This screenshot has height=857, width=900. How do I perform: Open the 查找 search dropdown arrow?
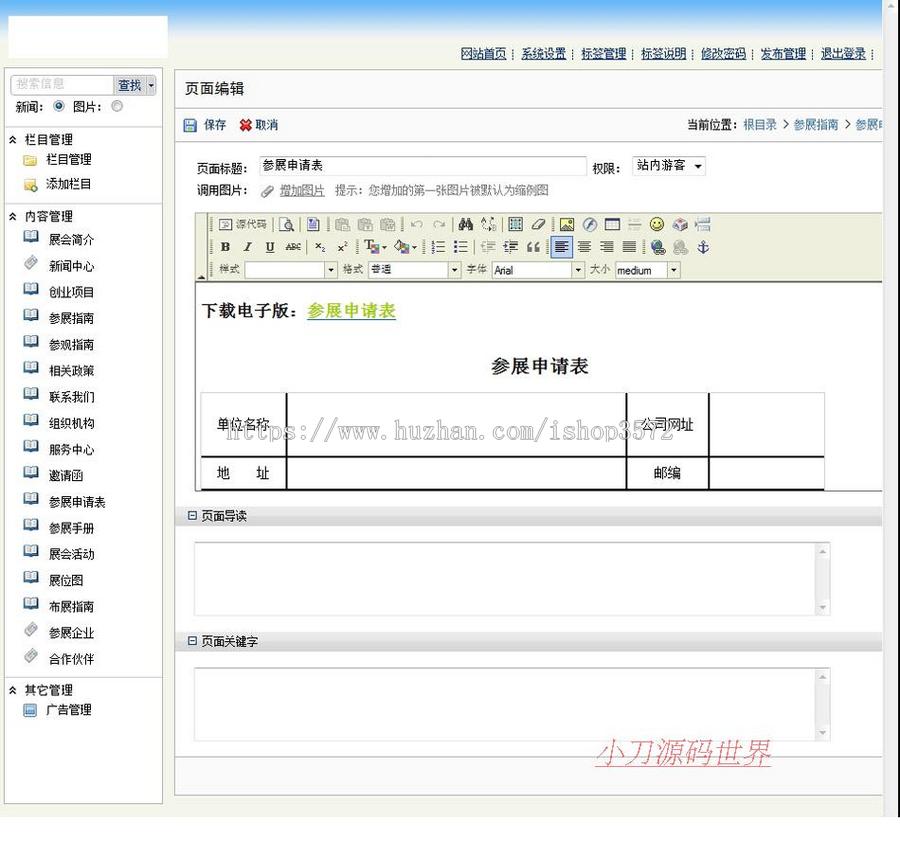151,86
